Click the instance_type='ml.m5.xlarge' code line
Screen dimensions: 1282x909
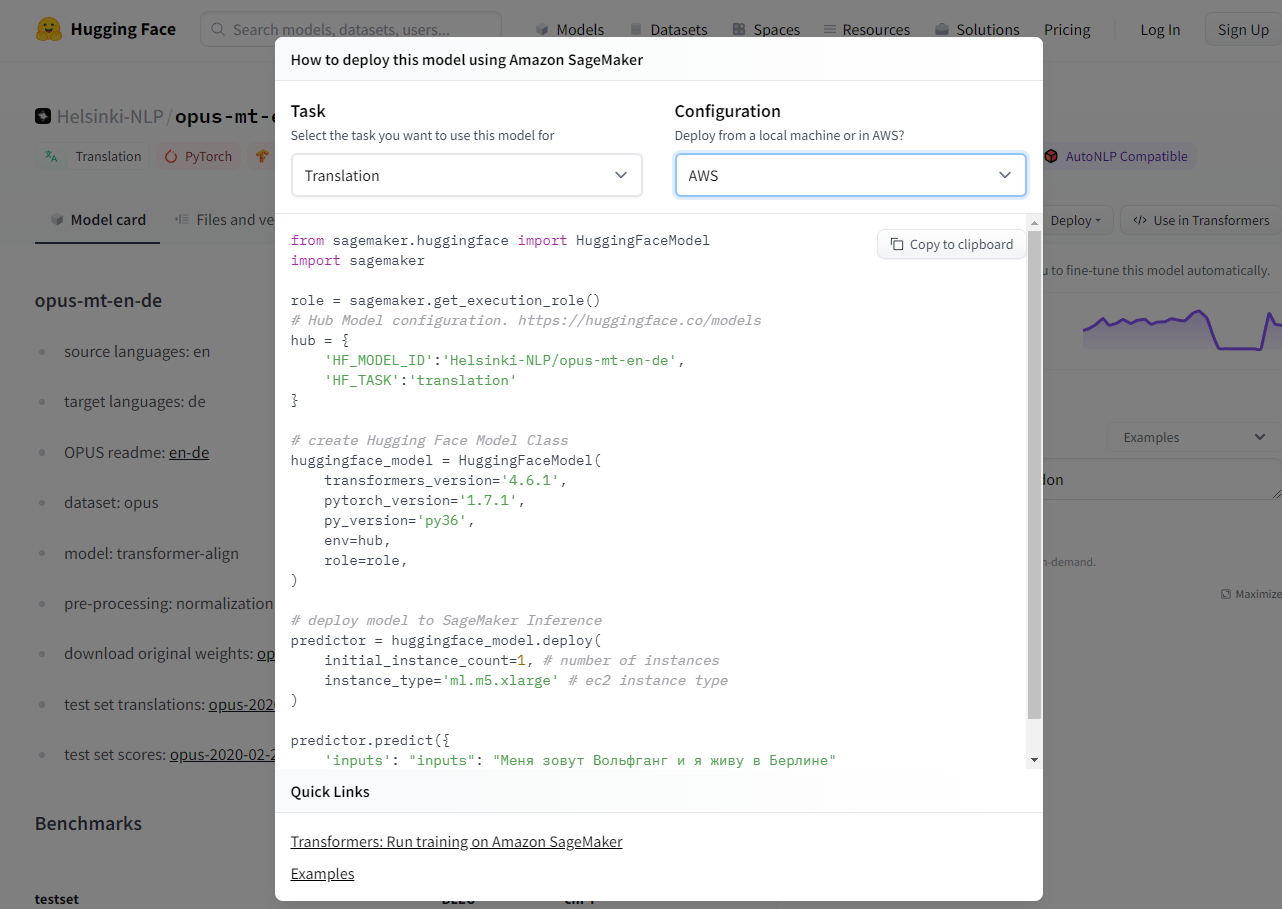pos(526,680)
